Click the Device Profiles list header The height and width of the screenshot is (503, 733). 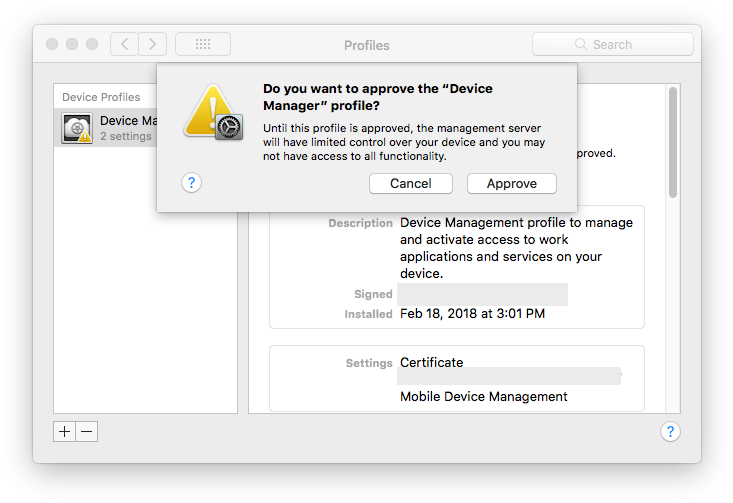click(x=101, y=97)
